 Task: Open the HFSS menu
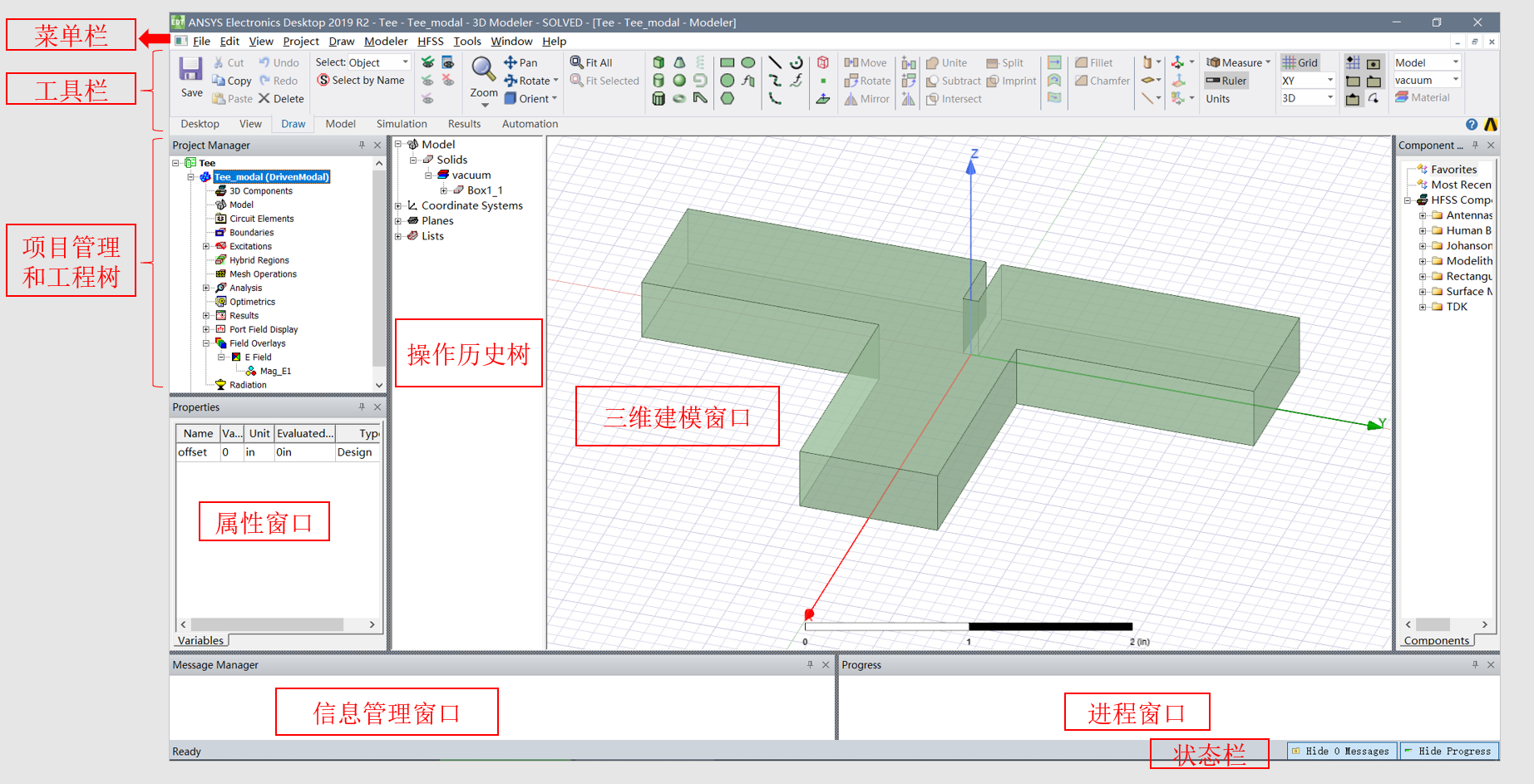(x=431, y=41)
